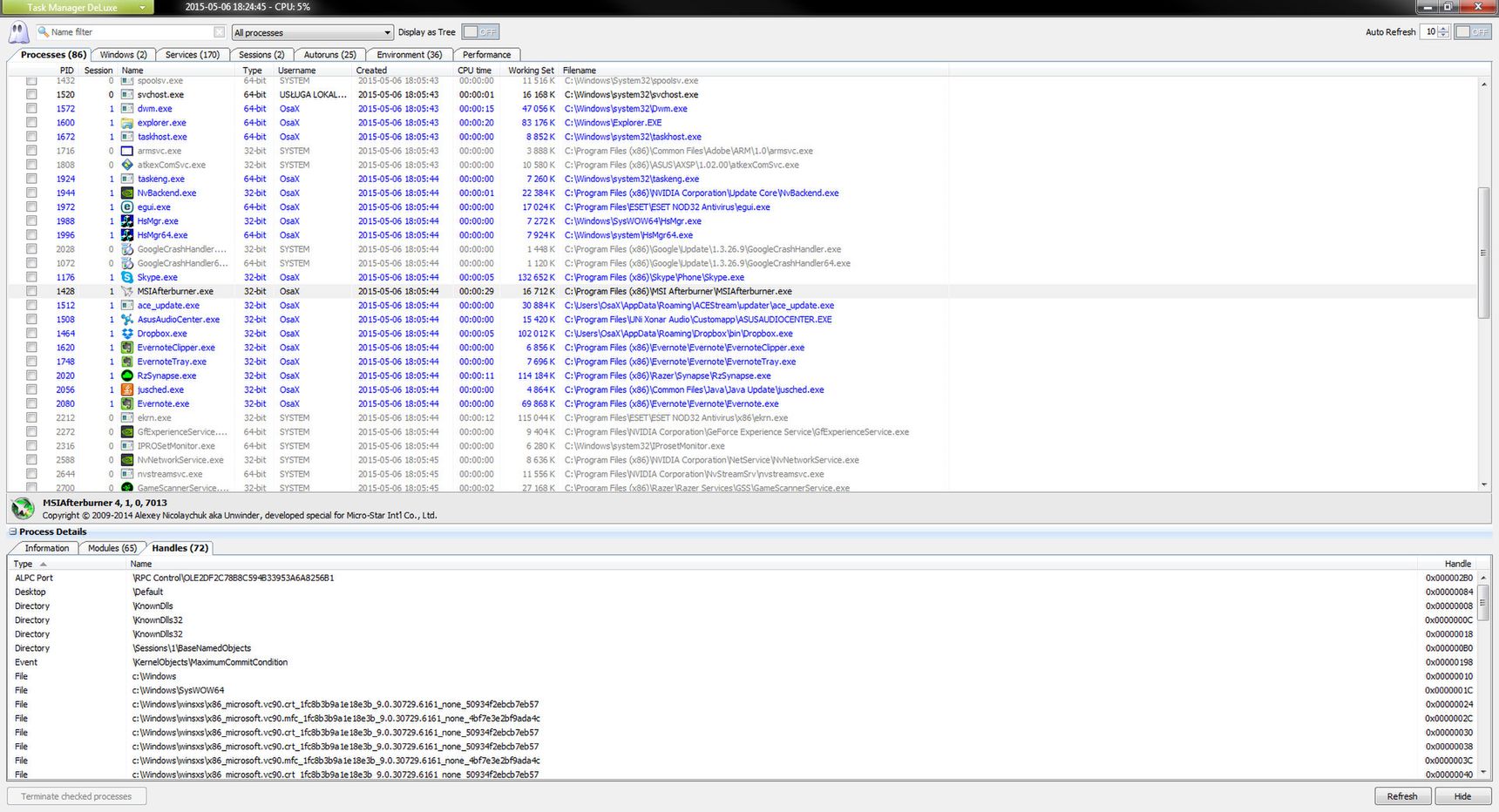Click the Evernote.exe elephant icon

tap(127, 403)
